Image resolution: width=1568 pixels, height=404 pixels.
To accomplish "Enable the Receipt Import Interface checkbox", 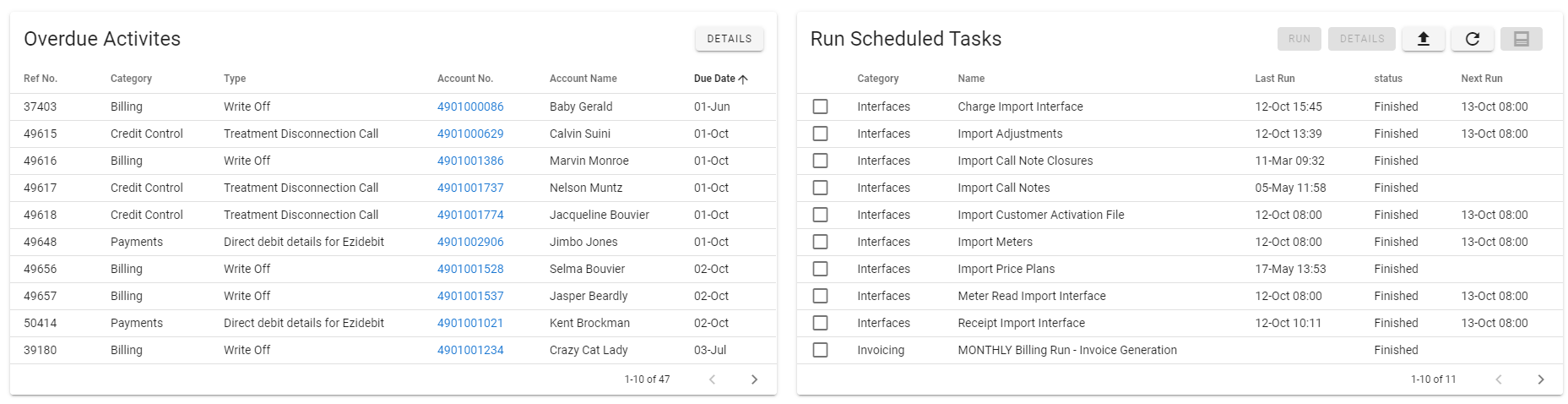I will coord(820,323).
